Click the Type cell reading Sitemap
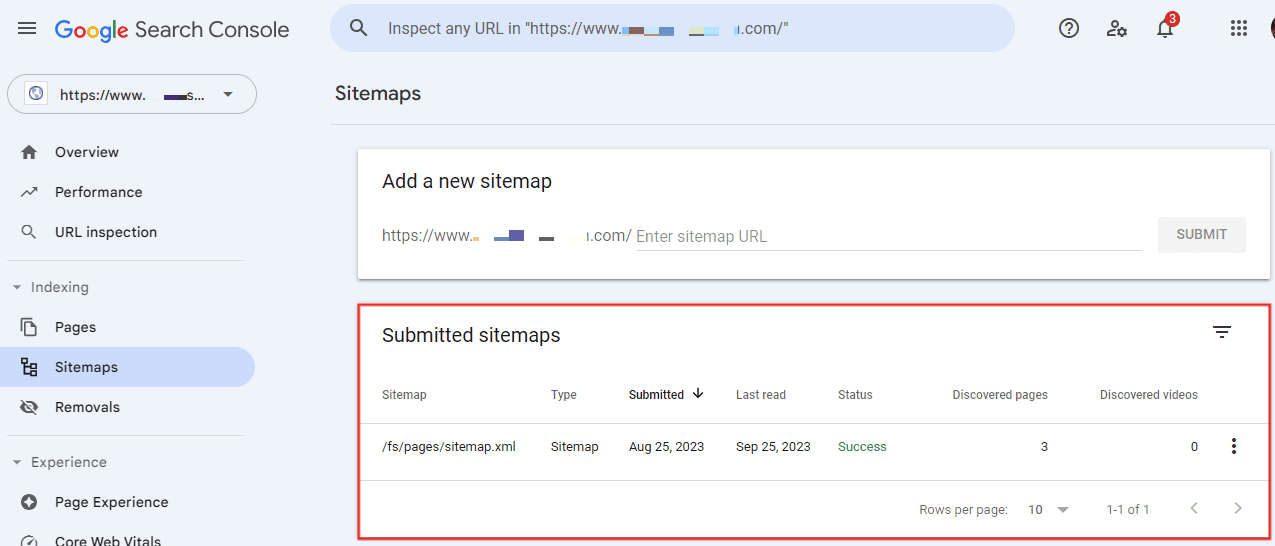Image resolution: width=1275 pixels, height=546 pixels. coord(575,447)
